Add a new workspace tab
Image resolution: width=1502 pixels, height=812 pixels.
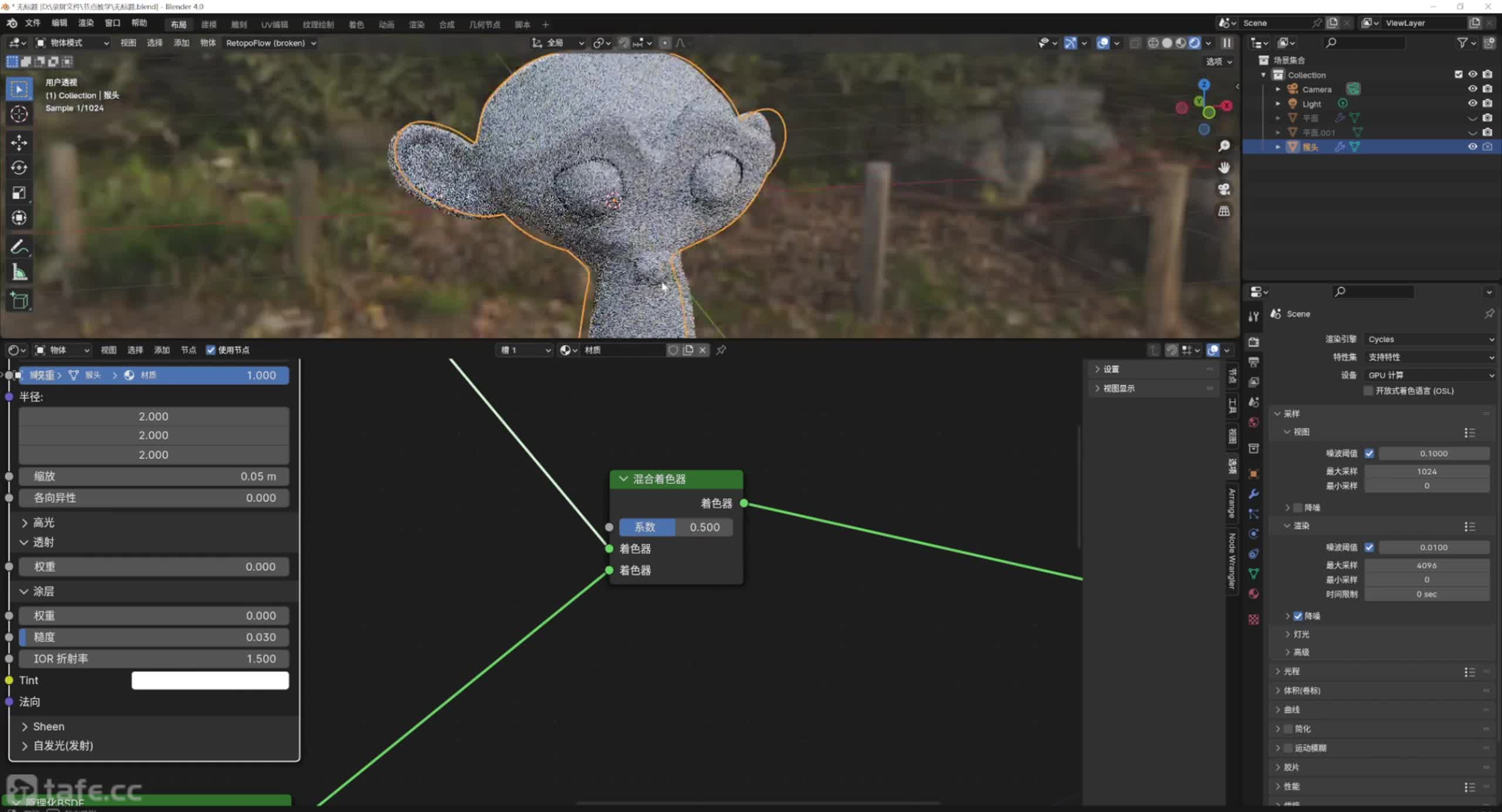point(545,25)
